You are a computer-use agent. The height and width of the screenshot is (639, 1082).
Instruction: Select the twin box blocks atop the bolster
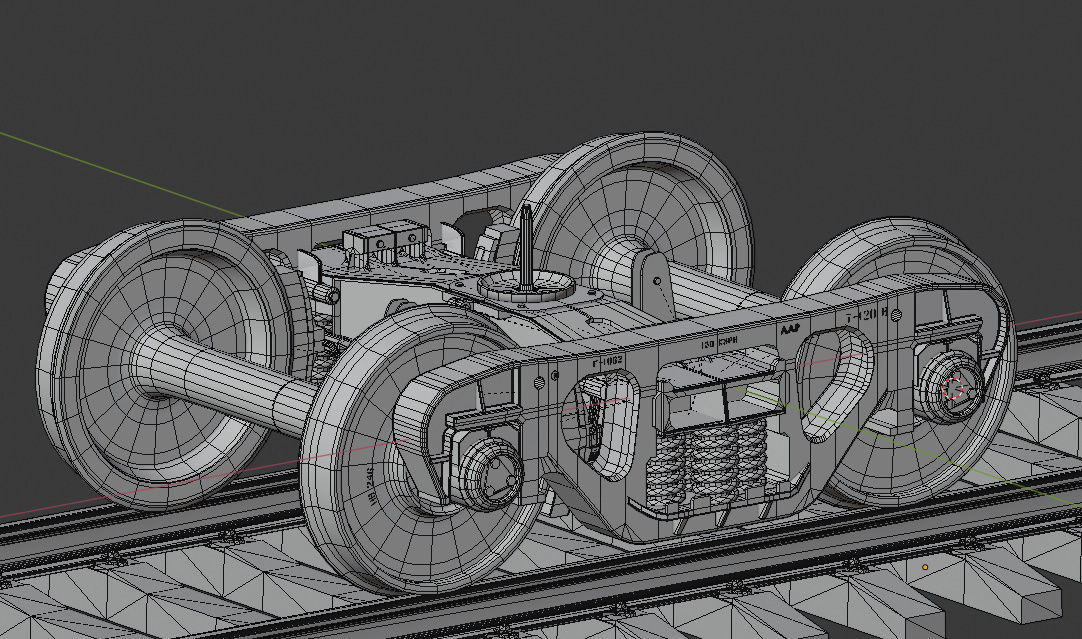pyautogui.click(x=383, y=239)
